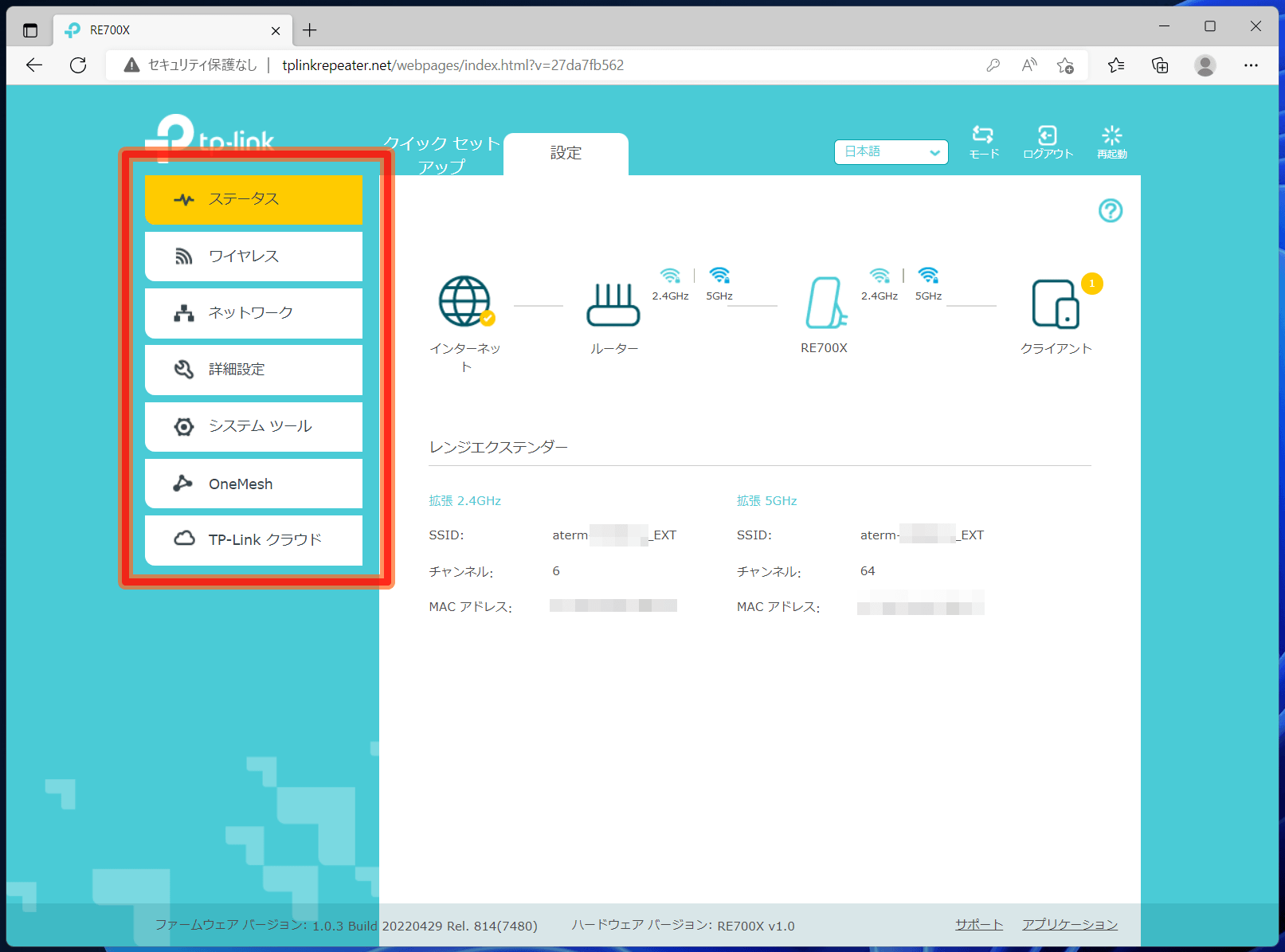Viewport: 1285px width, 952px height.
Task: Click the 2.4GHz channel value 6
Action: 556,570
